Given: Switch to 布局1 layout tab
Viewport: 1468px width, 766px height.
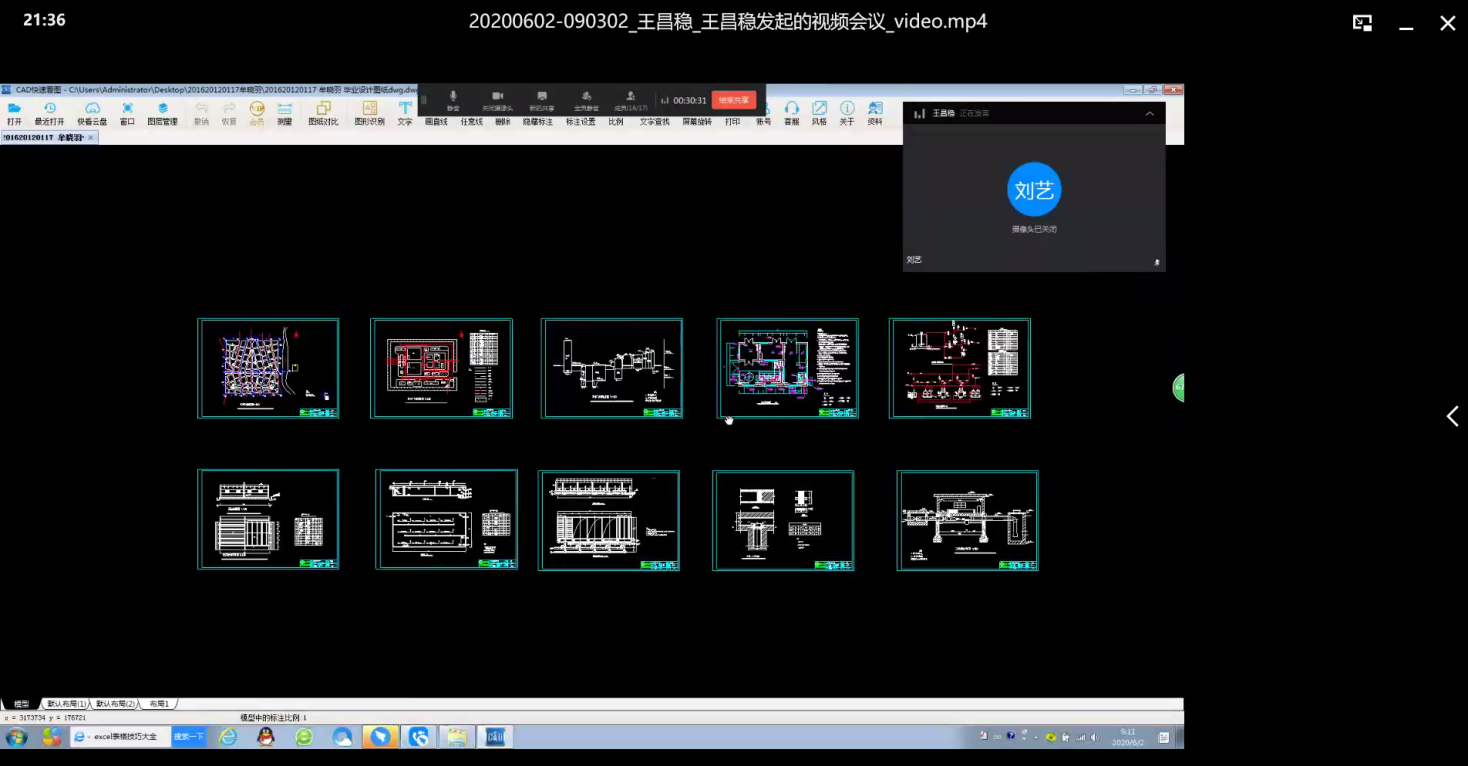Looking at the screenshot, I should (159, 704).
